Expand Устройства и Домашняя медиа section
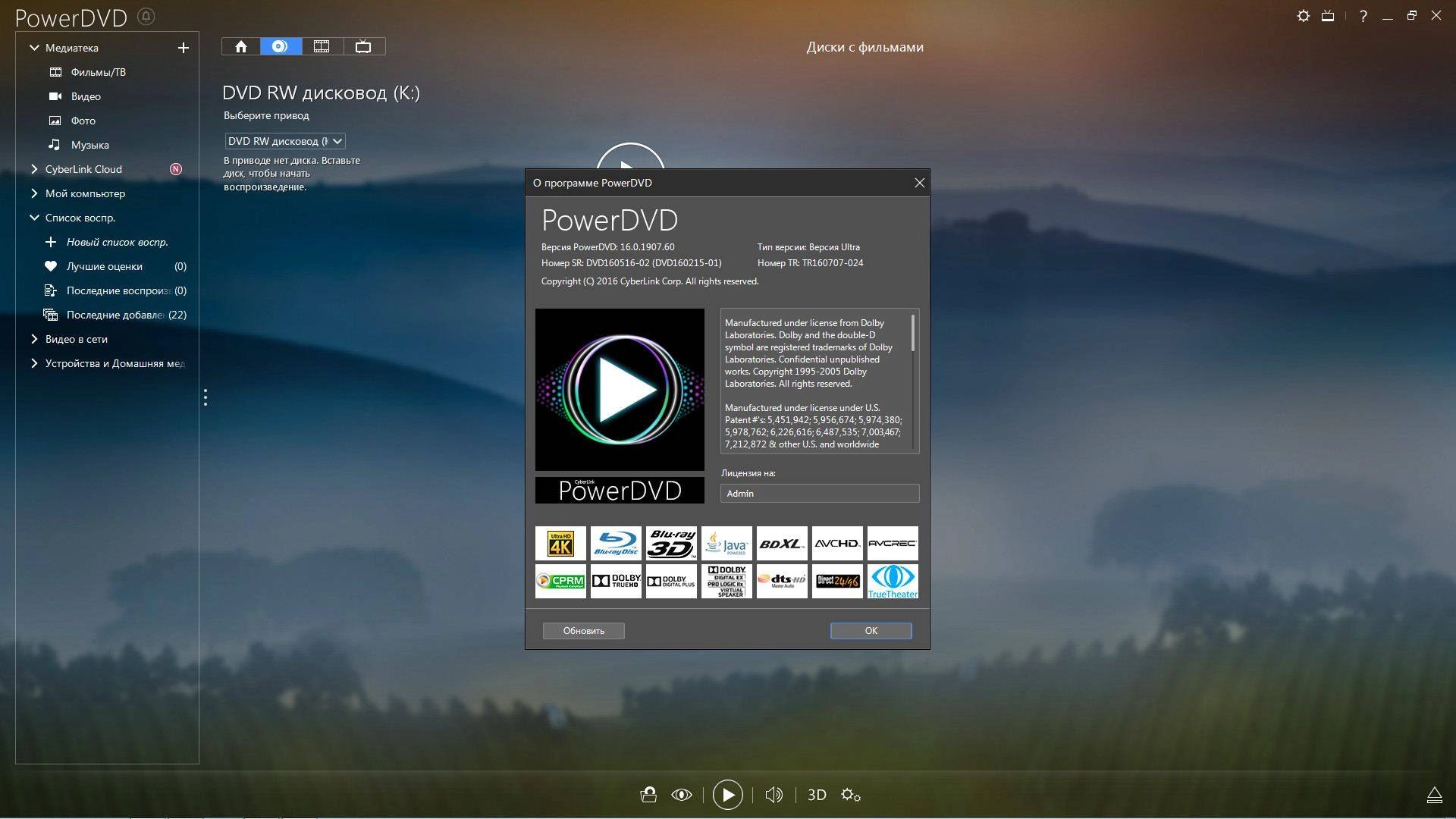The width and height of the screenshot is (1456, 819). point(34,363)
